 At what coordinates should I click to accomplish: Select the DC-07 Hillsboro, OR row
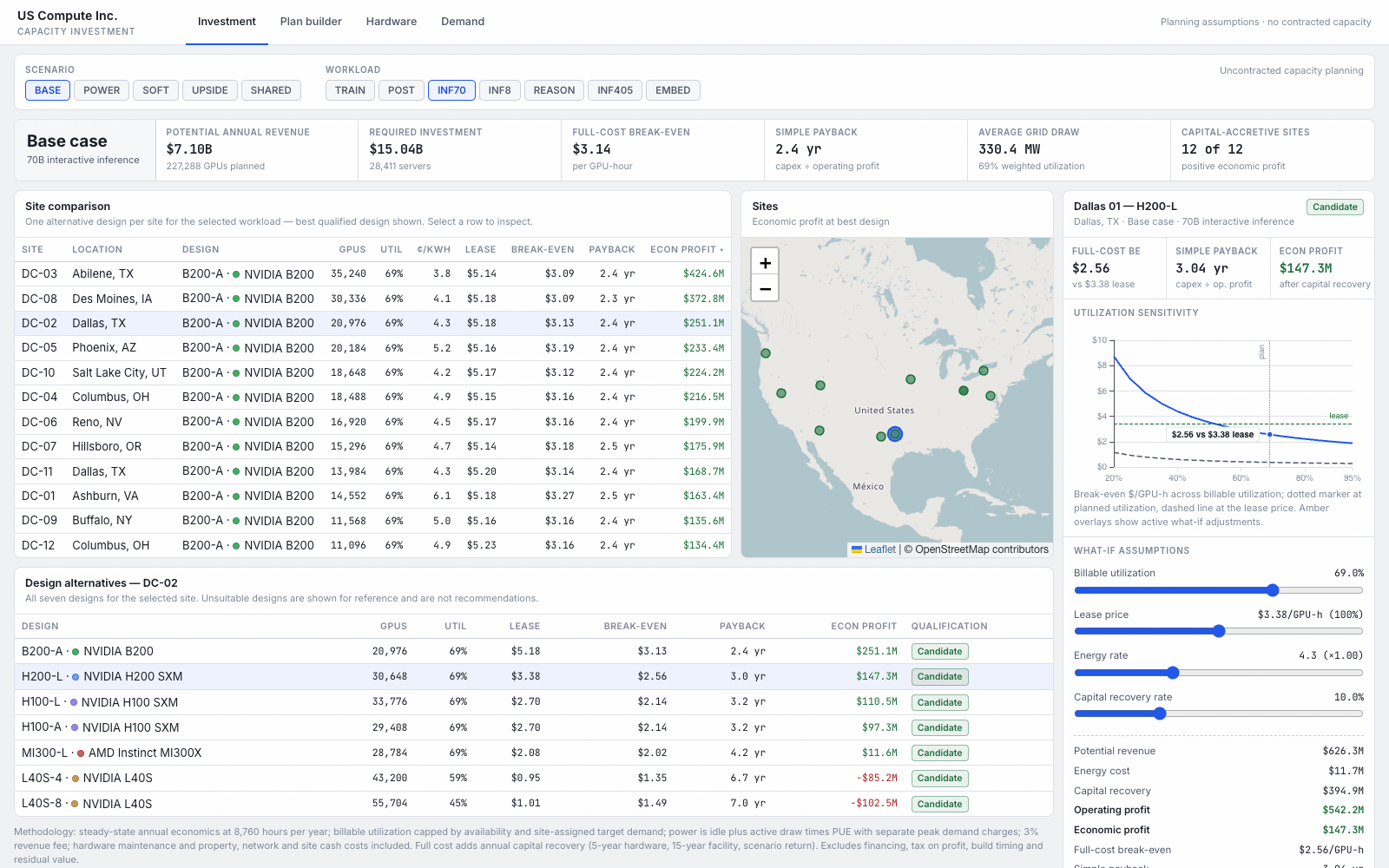[372, 446]
